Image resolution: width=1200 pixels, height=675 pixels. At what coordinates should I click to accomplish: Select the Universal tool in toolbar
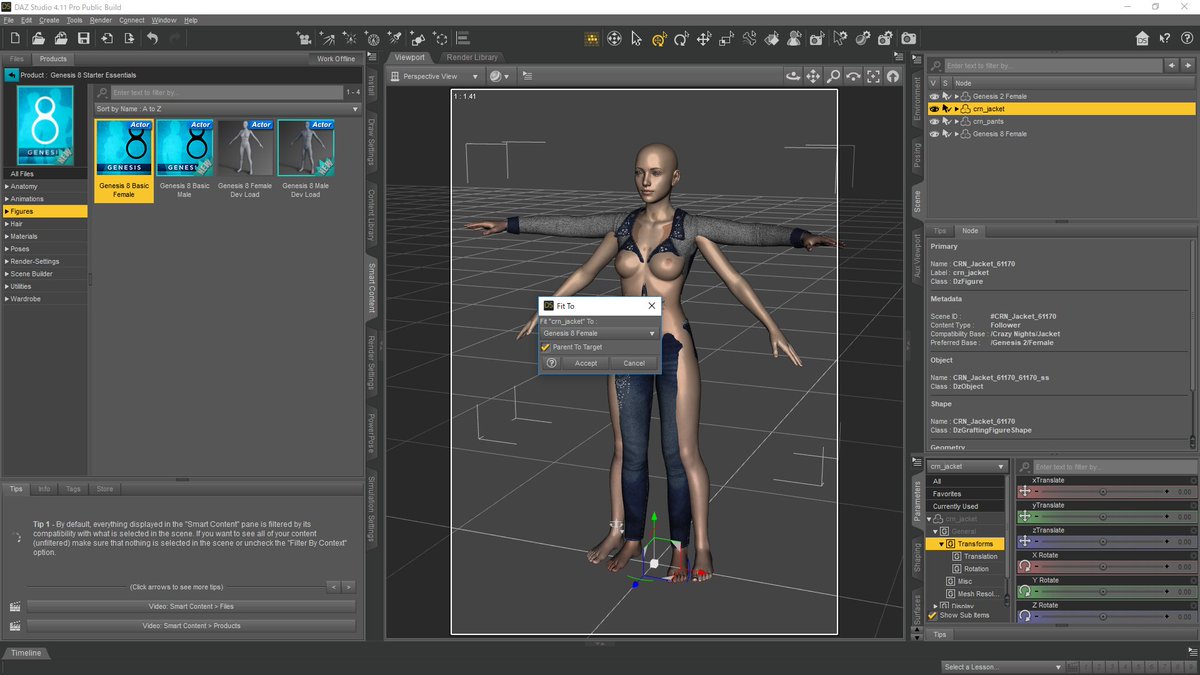coord(613,39)
